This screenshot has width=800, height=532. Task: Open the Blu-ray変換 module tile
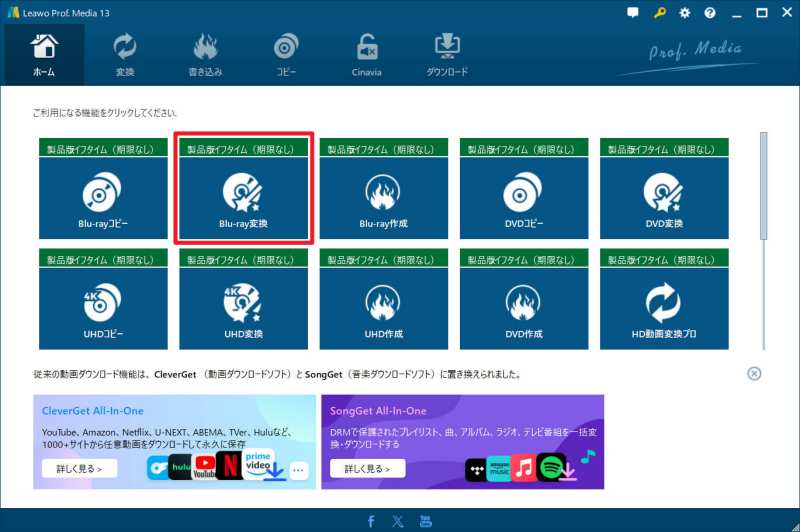pyautogui.click(x=243, y=198)
